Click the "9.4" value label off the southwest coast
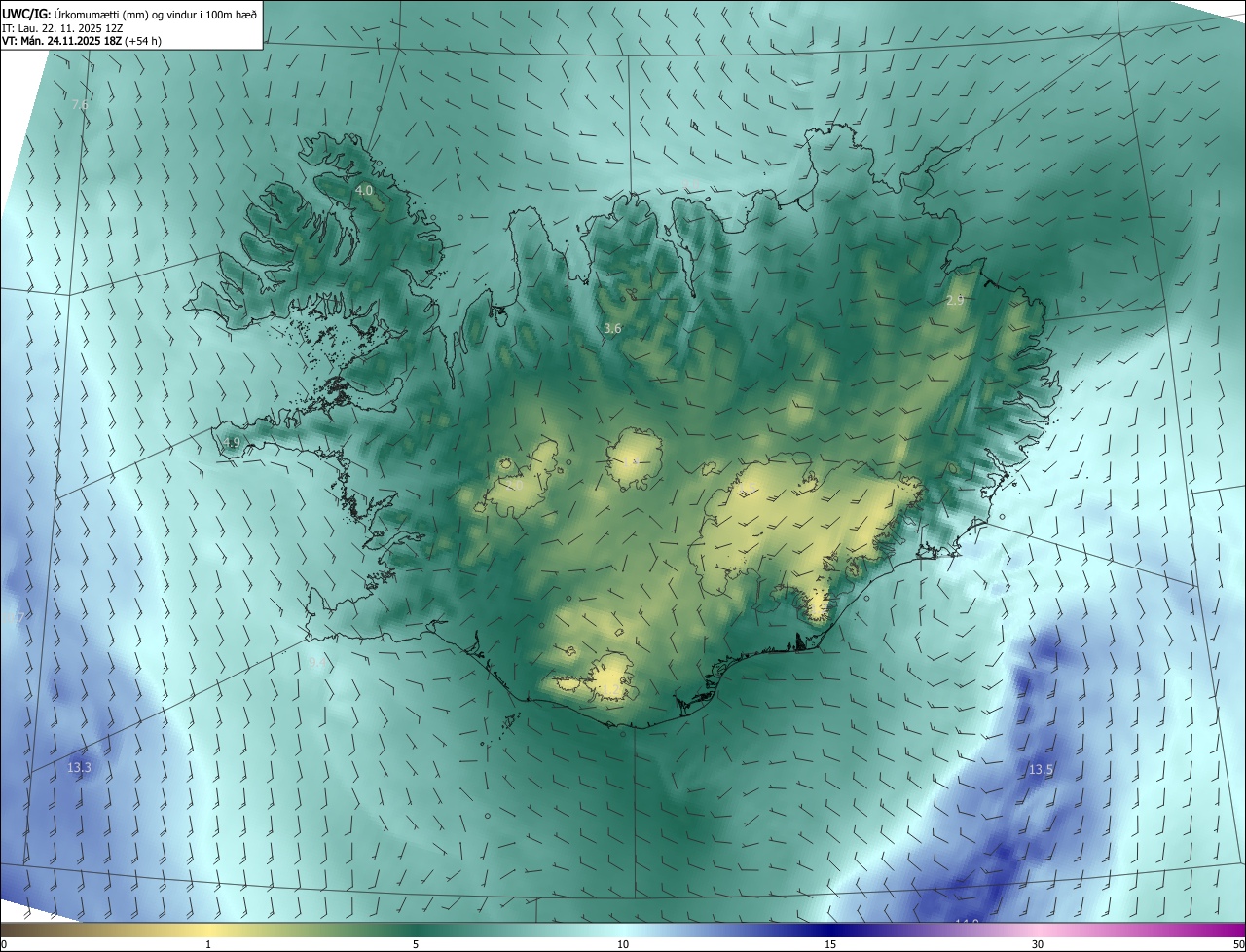 tap(316, 662)
